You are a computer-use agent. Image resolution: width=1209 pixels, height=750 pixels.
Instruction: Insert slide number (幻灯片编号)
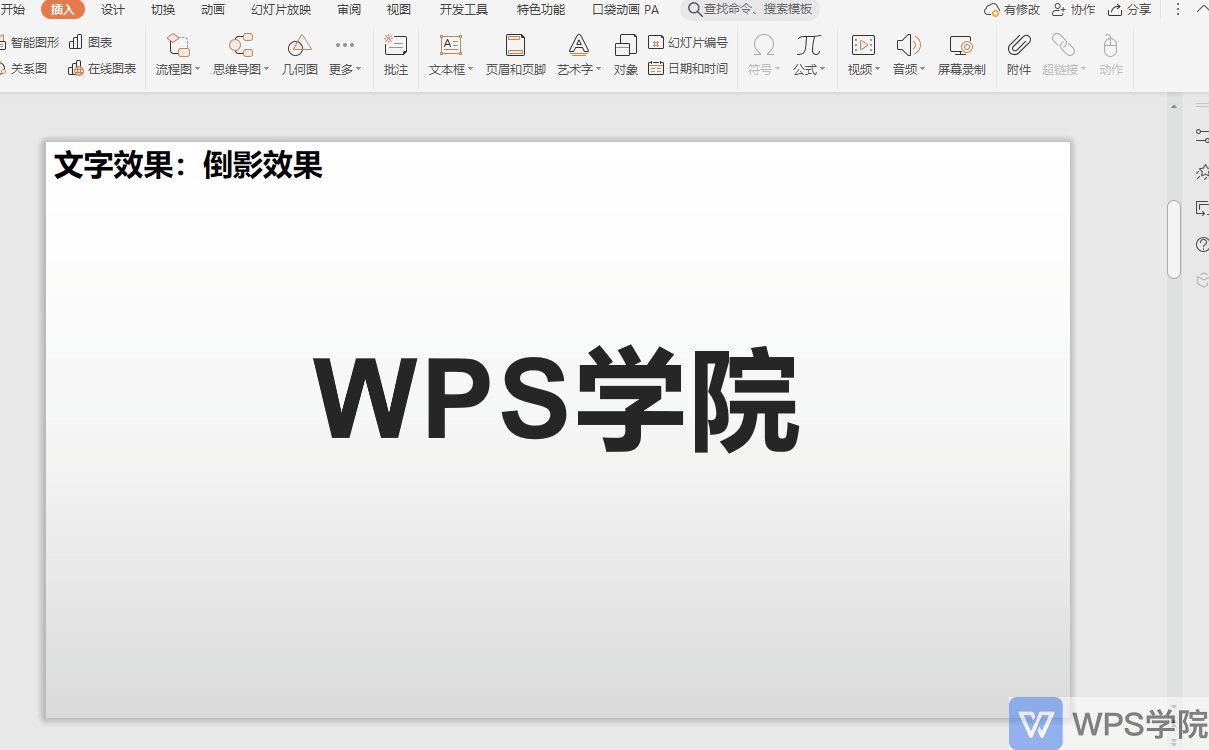click(x=688, y=43)
